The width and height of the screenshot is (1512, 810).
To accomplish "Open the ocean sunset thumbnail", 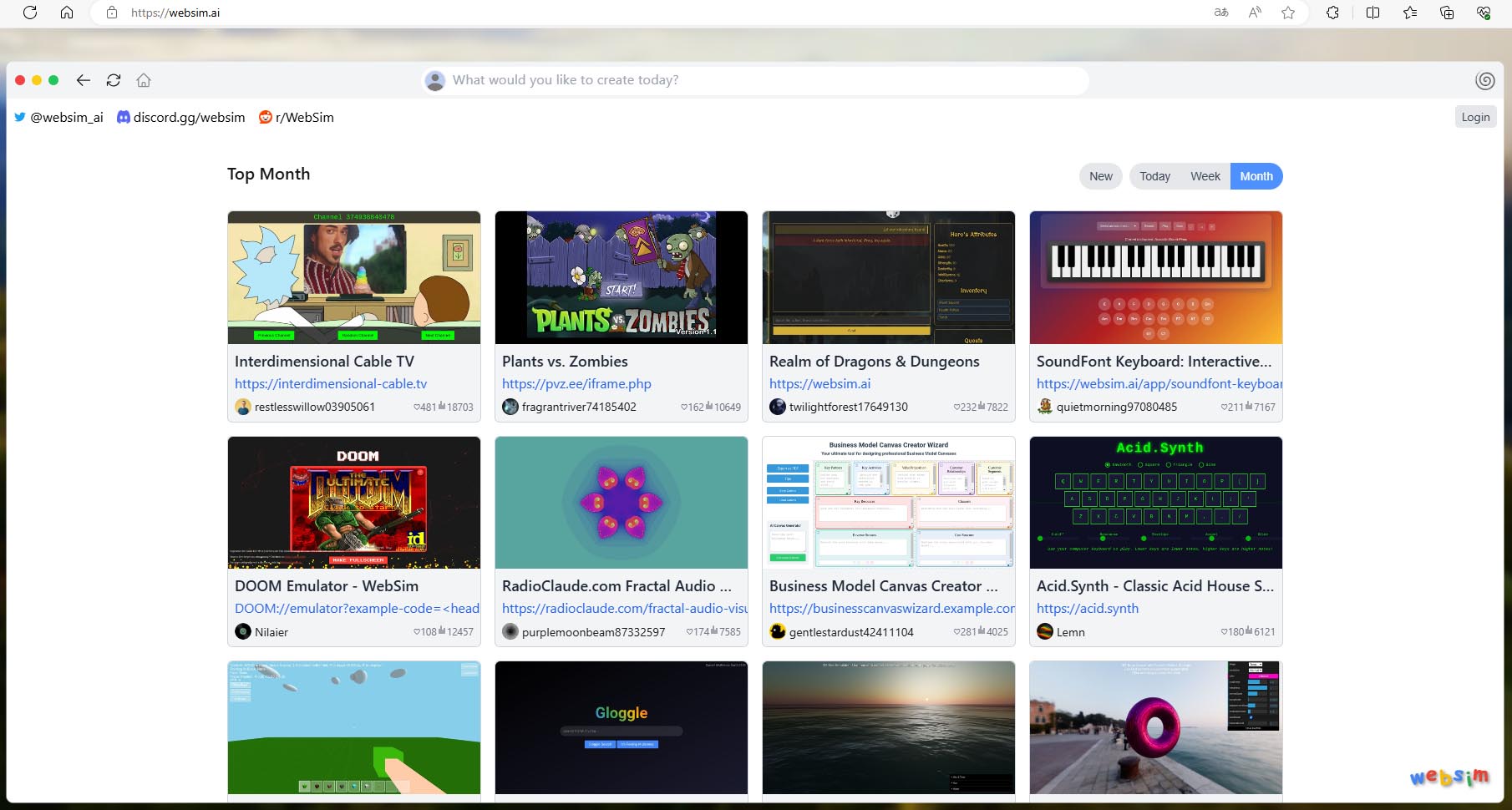I will pyautogui.click(x=889, y=727).
